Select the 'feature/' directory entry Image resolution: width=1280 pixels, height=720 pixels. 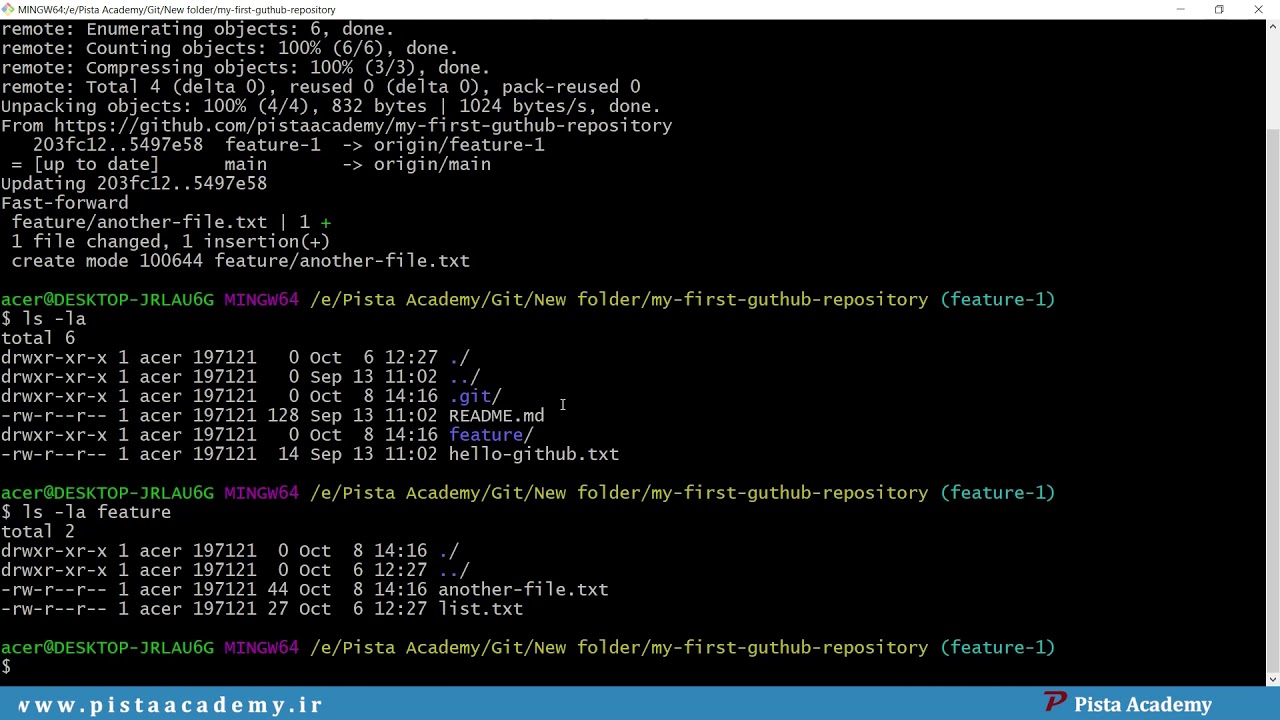[491, 435]
